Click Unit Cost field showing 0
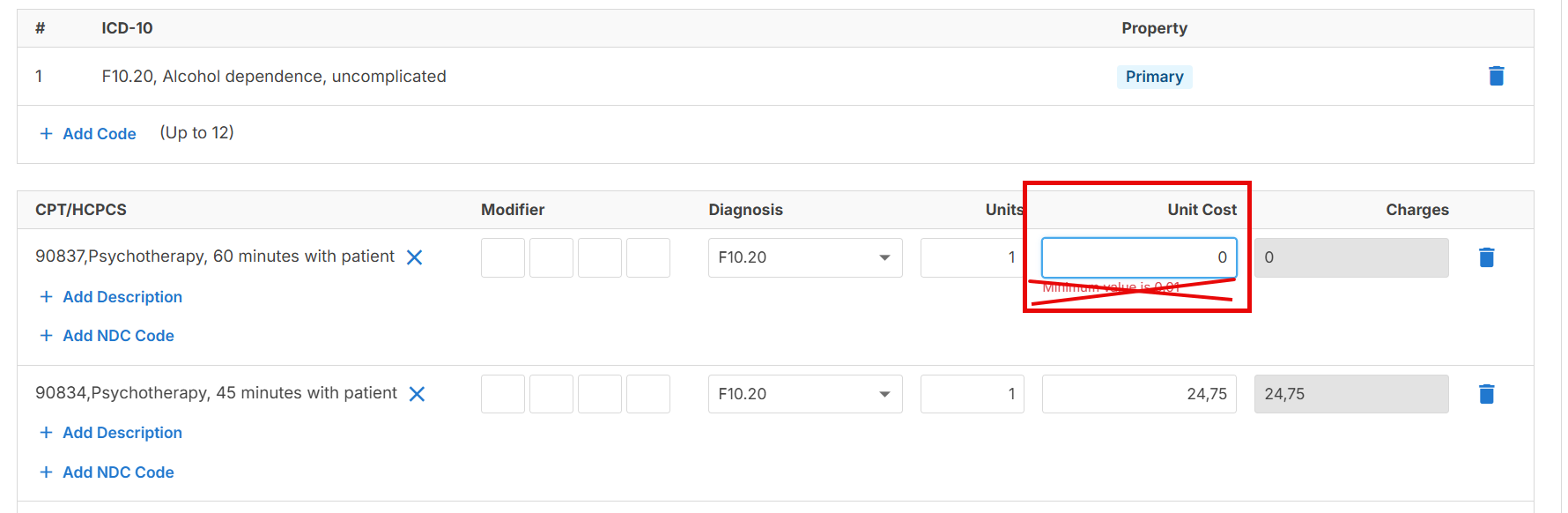Screen dimensions: 1568x513 (1139, 257)
